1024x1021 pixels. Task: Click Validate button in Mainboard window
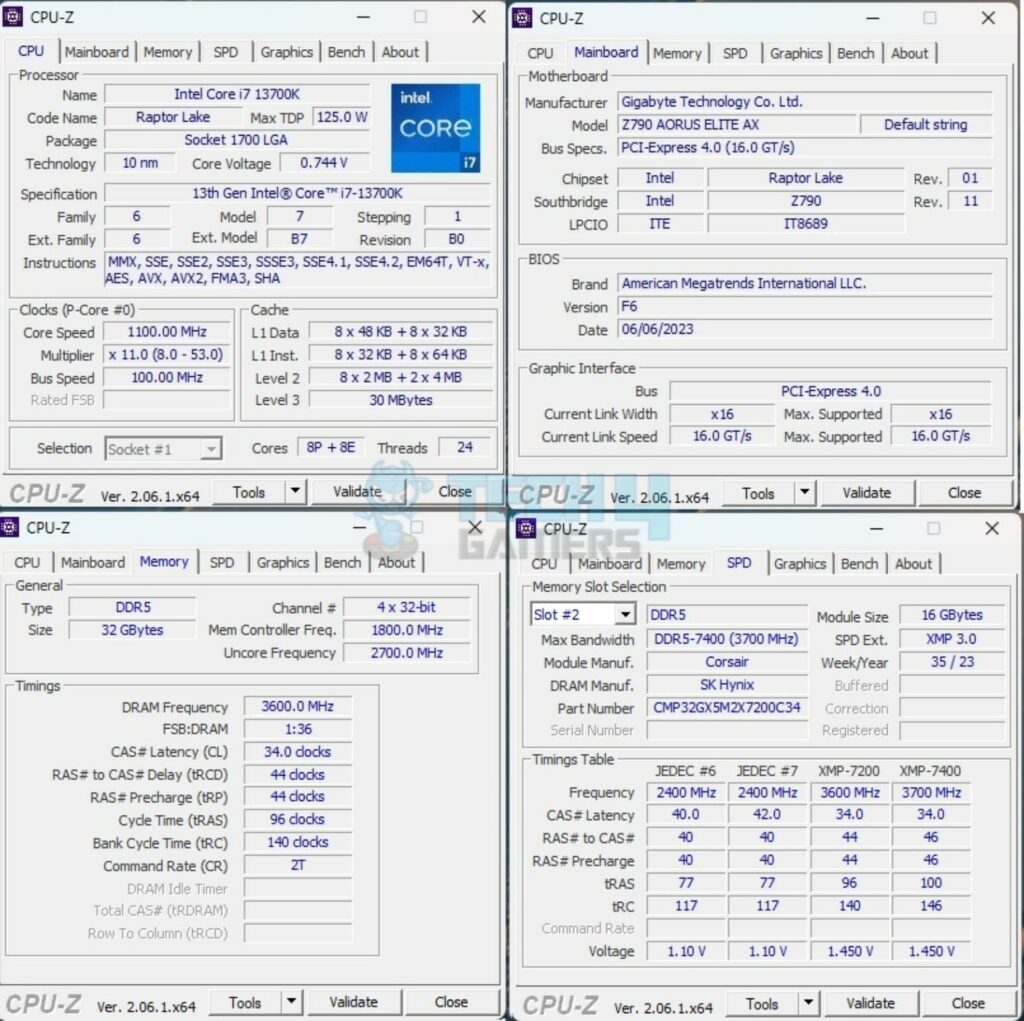click(867, 493)
